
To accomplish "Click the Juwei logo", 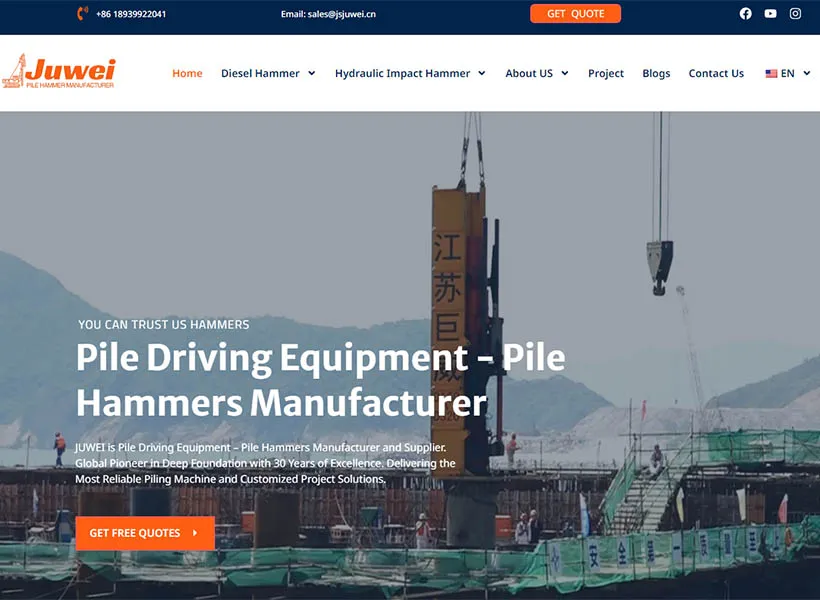I will pyautogui.click(x=59, y=71).
